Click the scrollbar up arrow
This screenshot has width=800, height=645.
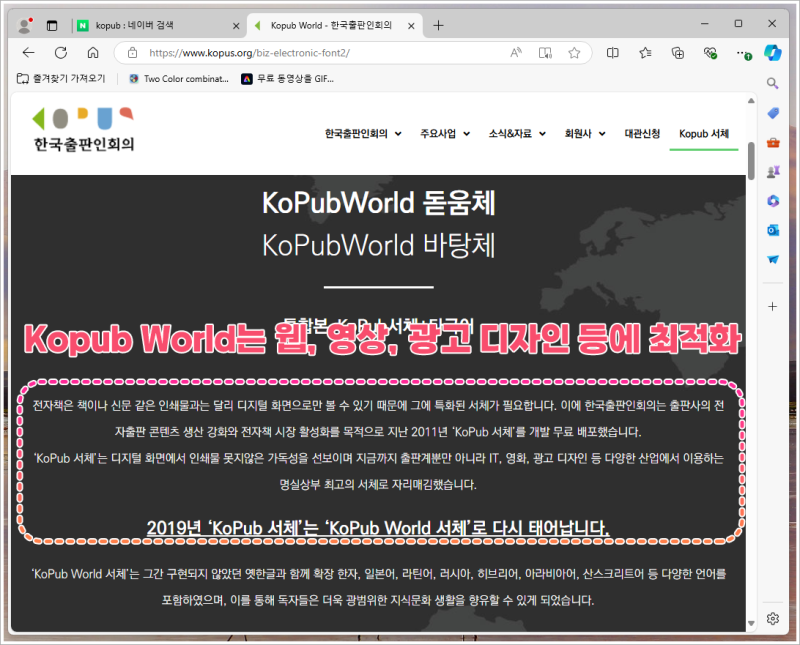[x=751, y=101]
